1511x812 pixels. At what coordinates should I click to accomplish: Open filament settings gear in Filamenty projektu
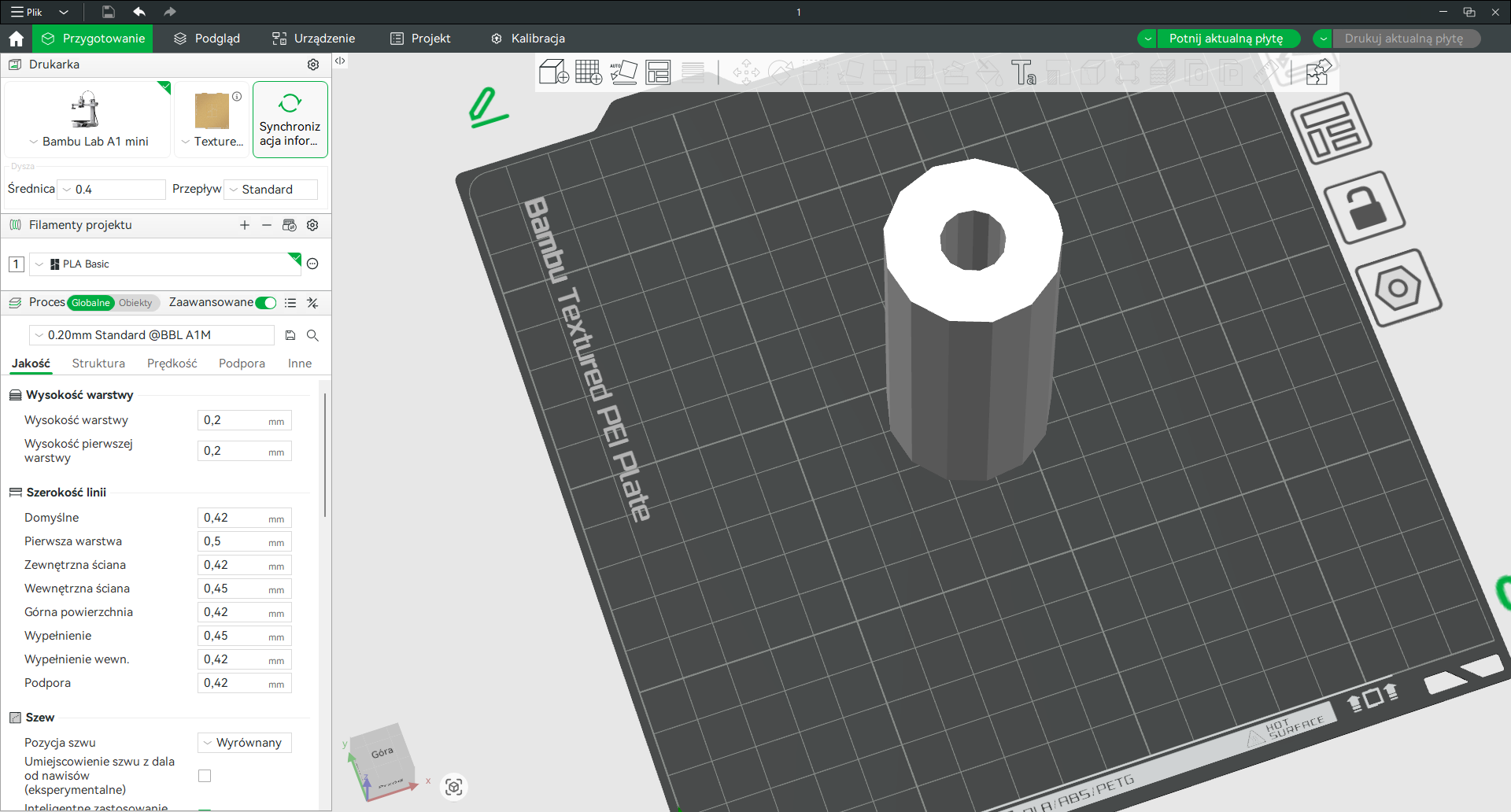pos(312,225)
